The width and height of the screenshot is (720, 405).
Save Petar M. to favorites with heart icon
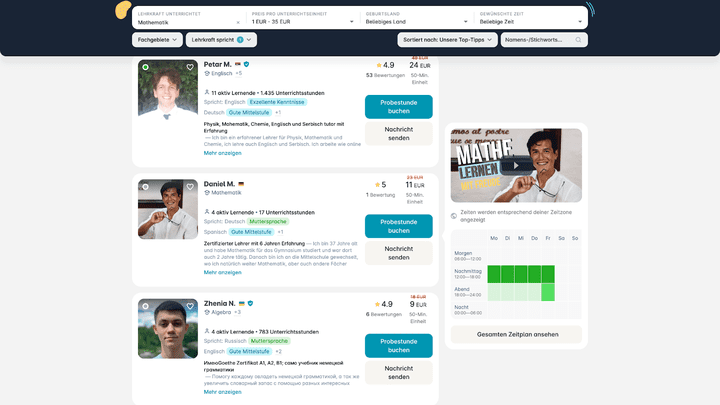tap(190, 68)
